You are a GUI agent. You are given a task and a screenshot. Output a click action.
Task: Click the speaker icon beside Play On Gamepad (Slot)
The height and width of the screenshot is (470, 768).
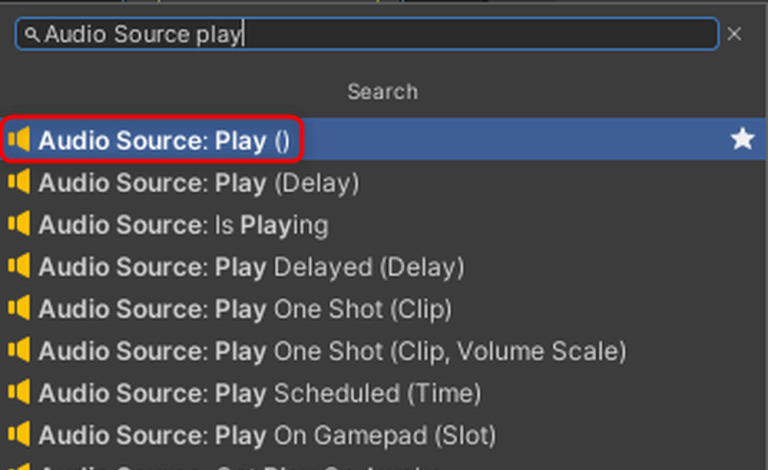(x=19, y=434)
